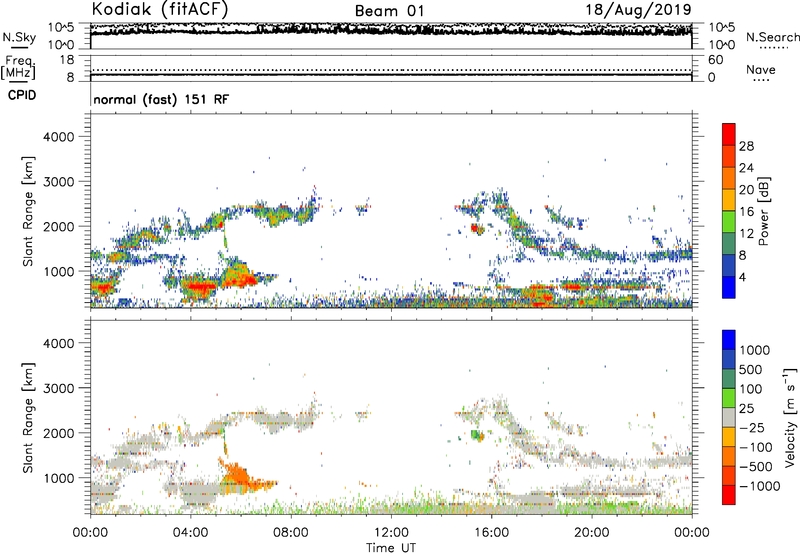The image size is (800, 554).
Task: Pick the blue bottom segment of Power color bar
Action: 729,288
